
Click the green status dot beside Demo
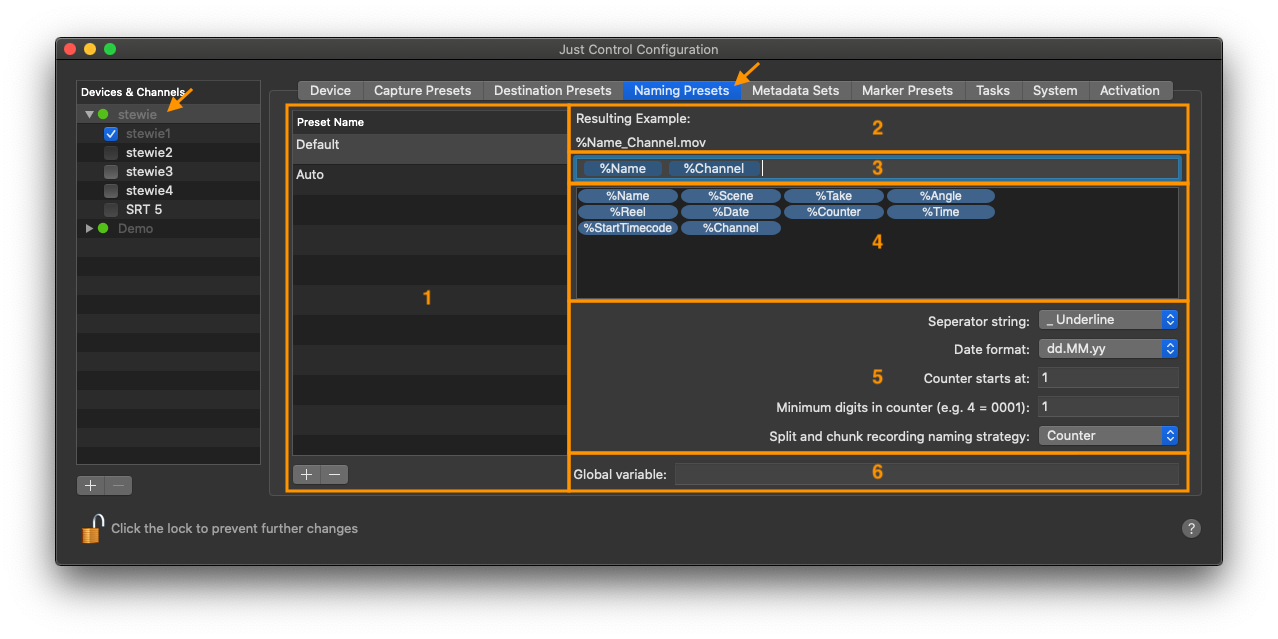[x=103, y=228]
